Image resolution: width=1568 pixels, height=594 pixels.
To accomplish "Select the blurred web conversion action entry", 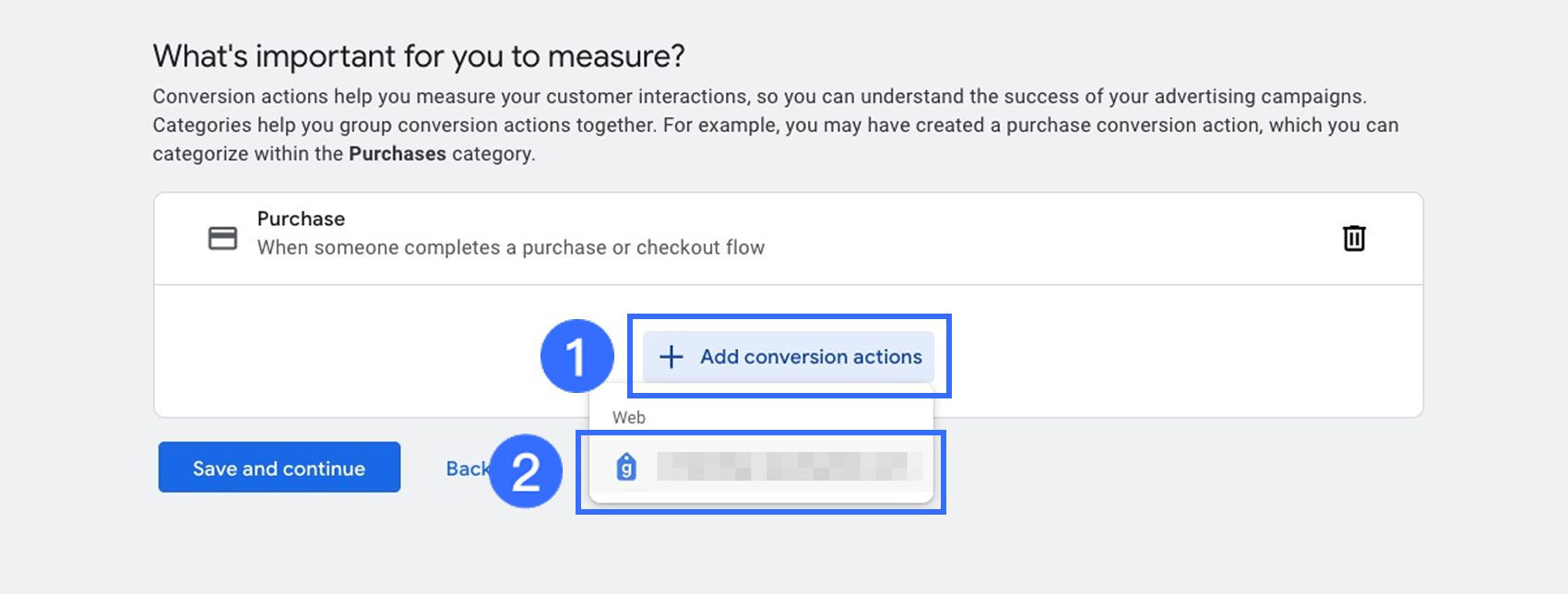I will (789, 468).
